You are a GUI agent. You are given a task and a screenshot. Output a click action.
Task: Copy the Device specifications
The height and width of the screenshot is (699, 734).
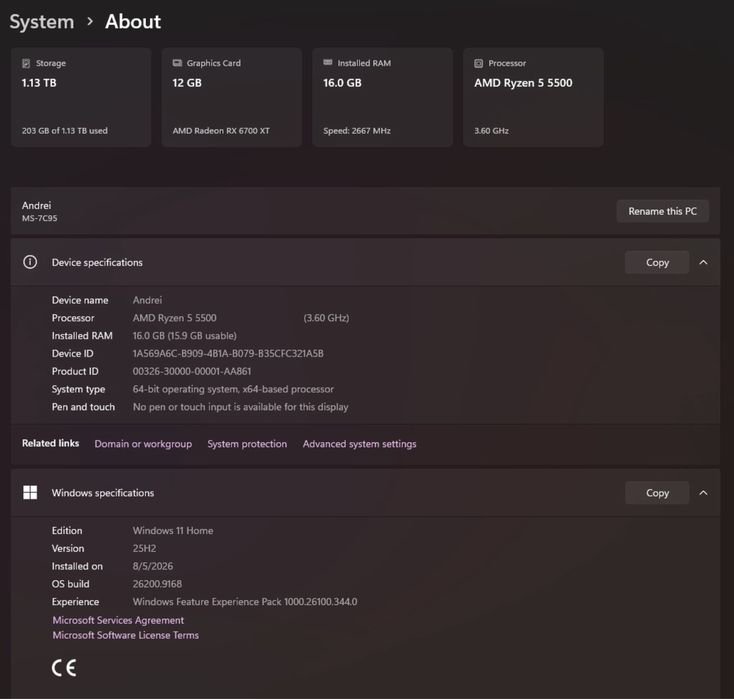(657, 262)
